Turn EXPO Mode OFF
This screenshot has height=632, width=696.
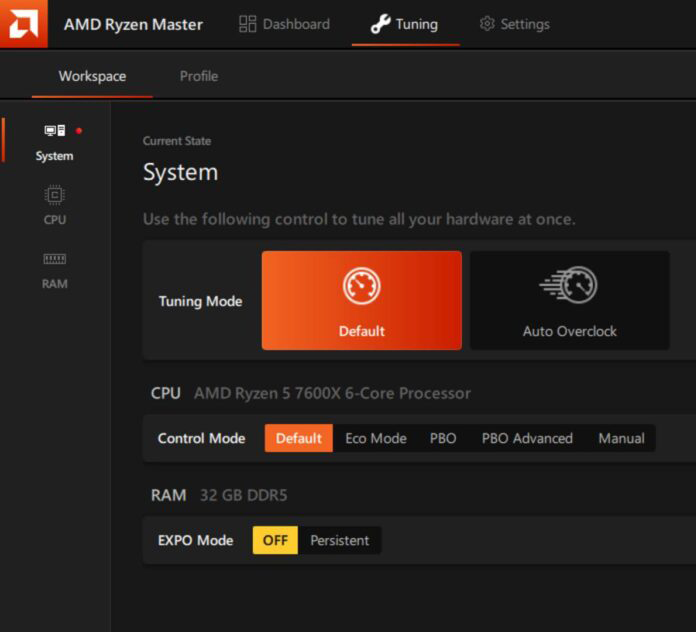click(x=275, y=540)
